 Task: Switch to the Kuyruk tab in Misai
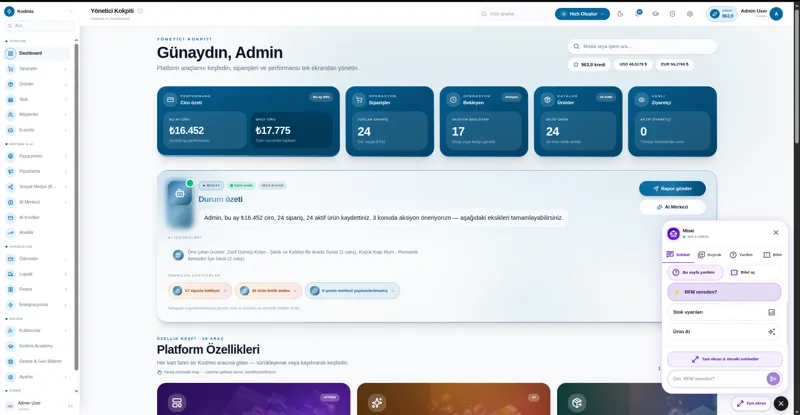(x=710, y=255)
